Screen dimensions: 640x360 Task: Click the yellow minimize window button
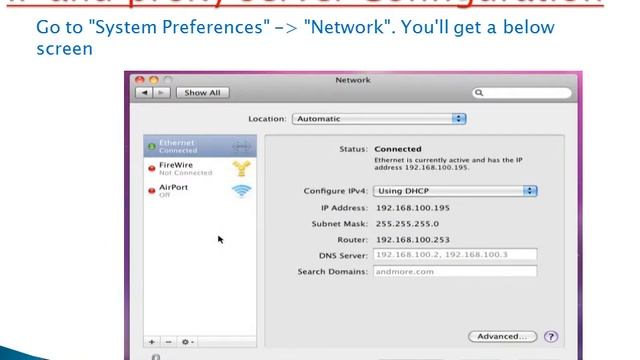pos(154,80)
